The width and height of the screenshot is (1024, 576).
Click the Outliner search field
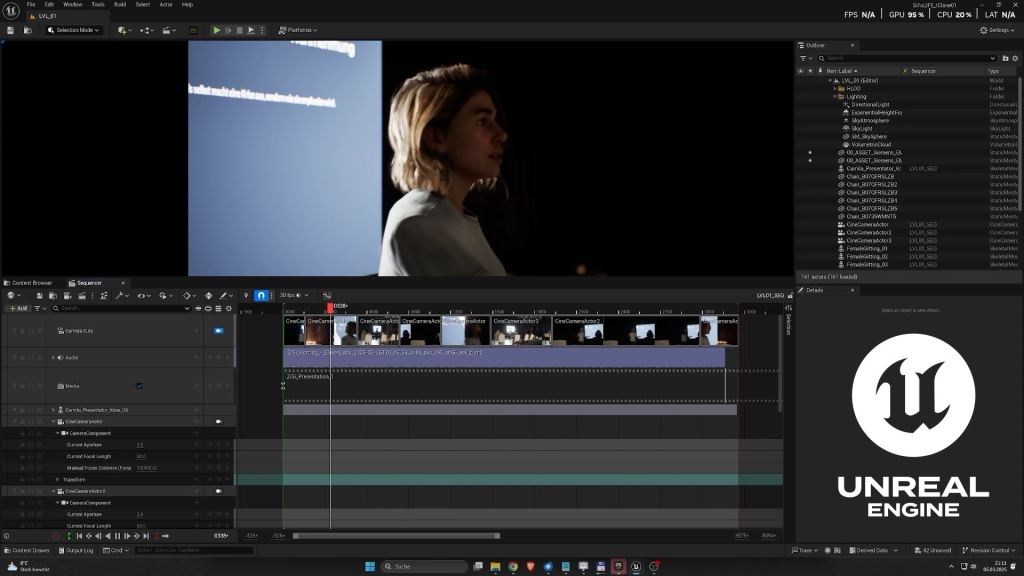click(906, 58)
